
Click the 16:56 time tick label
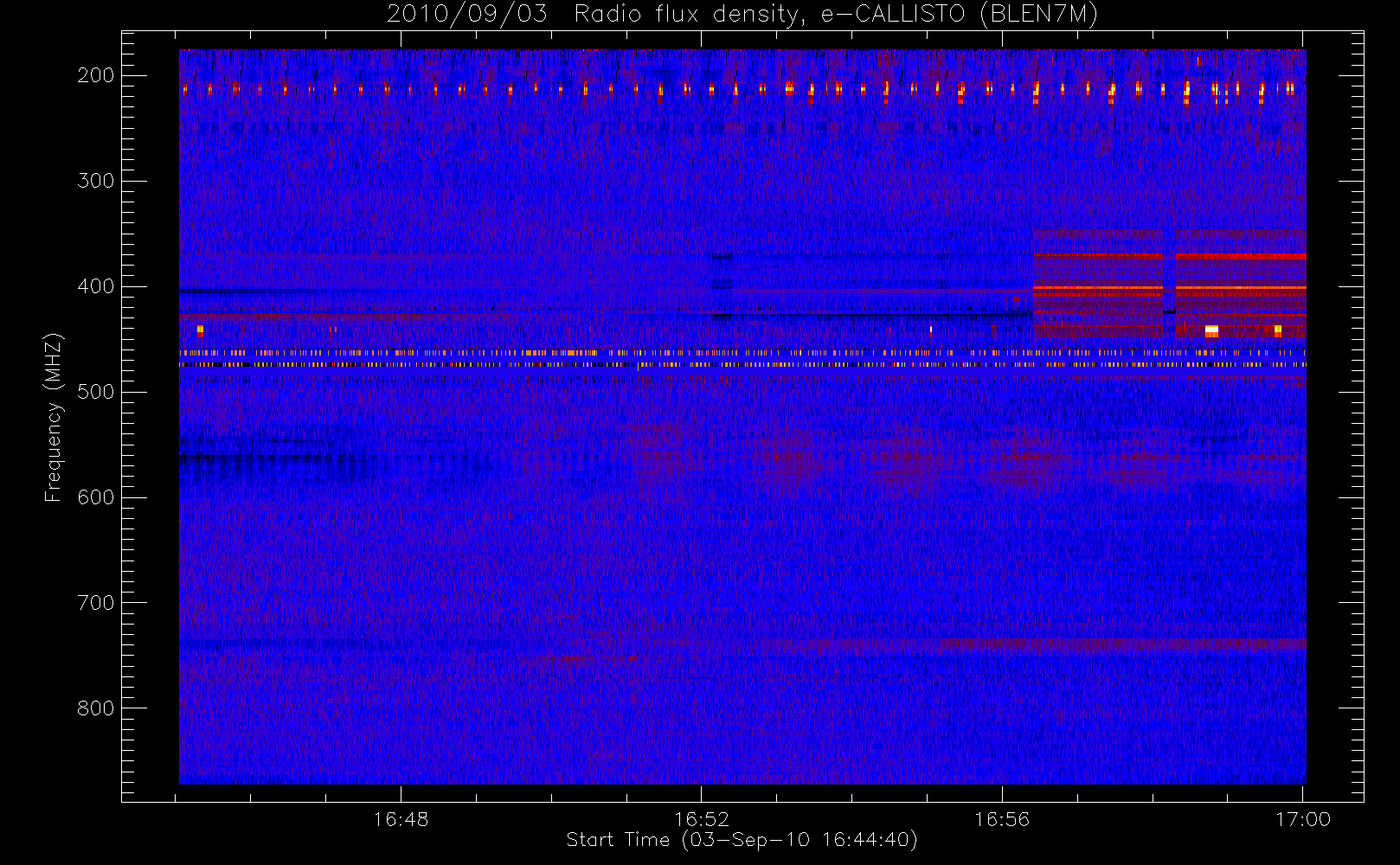click(x=1002, y=819)
